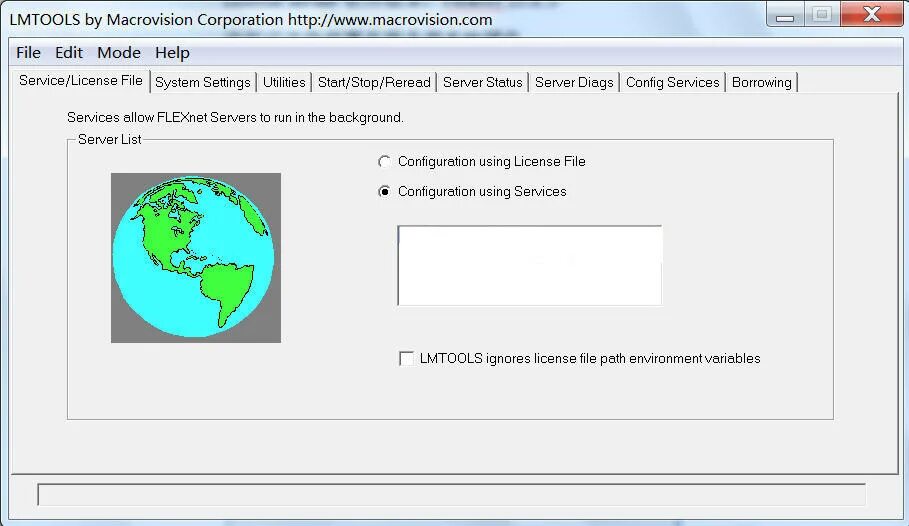Click the empty services list box
909x526 pixels.
click(529, 266)
